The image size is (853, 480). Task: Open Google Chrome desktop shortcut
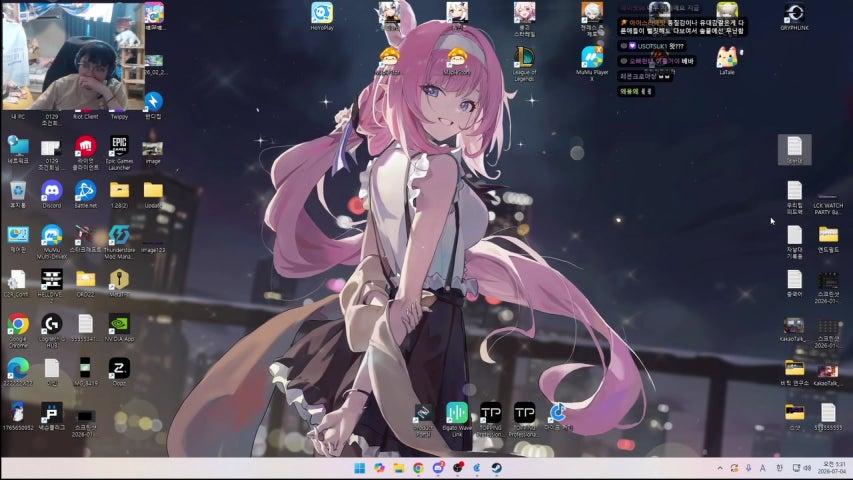18,330
